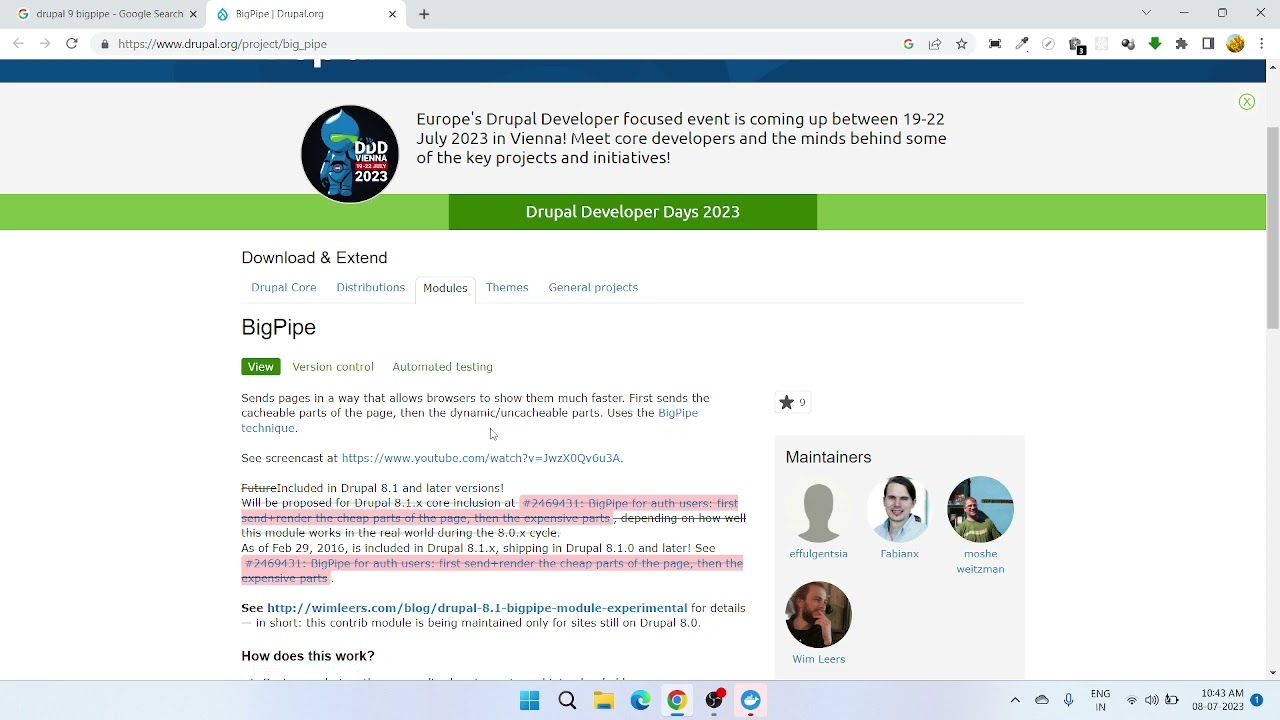Open the notification badge in taskbar
This screenshot has height=720, width=1280.
1257,700
